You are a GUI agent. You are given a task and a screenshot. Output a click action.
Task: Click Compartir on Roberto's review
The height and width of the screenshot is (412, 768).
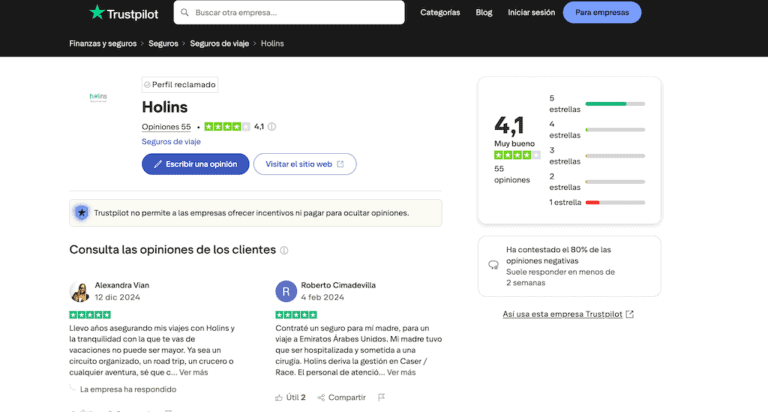click(341, 397)
